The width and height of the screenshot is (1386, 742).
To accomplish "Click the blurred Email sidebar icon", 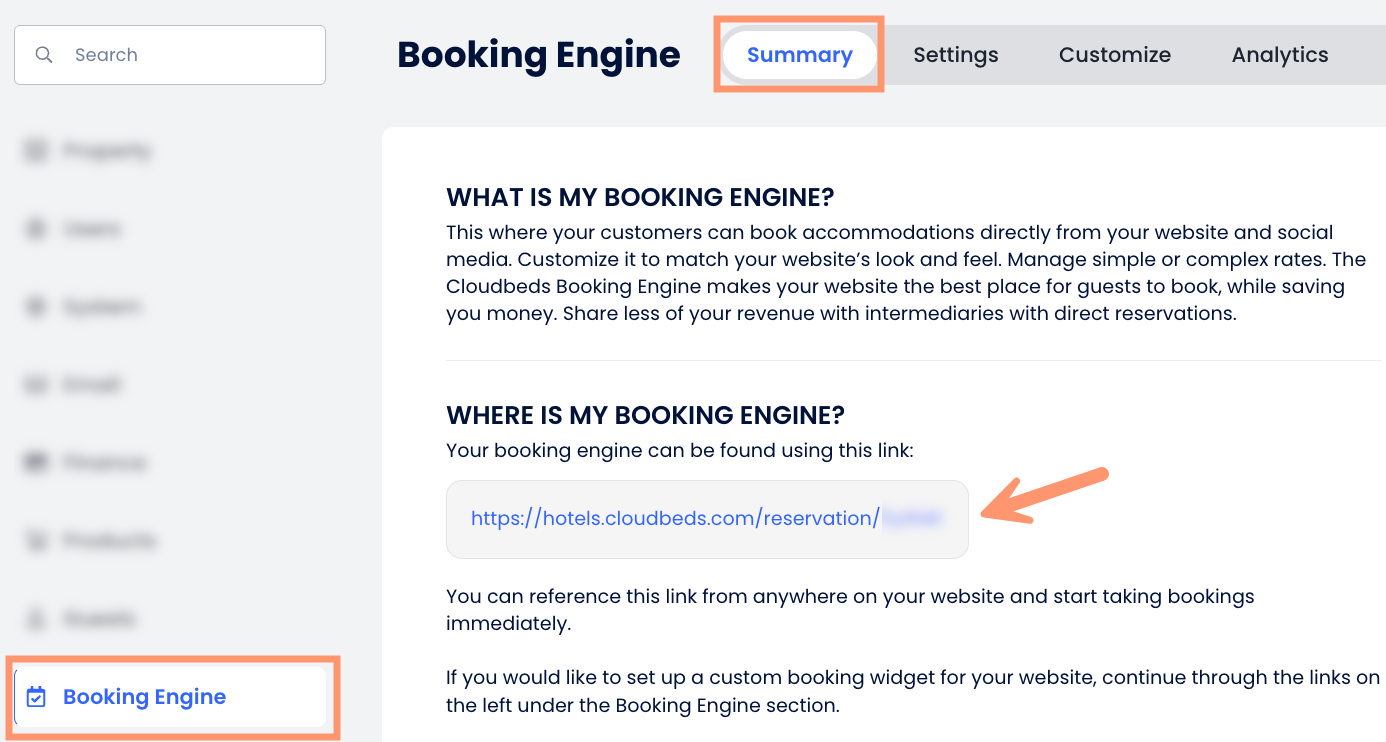I will [x=36, y=385].
